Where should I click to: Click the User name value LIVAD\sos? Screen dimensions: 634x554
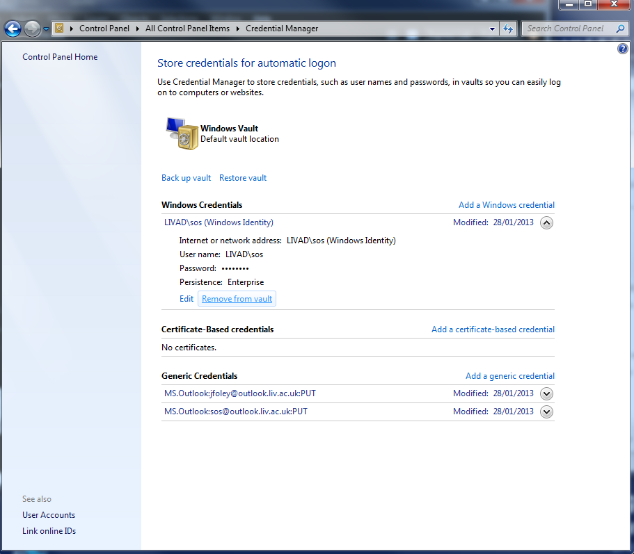point(244,254)
